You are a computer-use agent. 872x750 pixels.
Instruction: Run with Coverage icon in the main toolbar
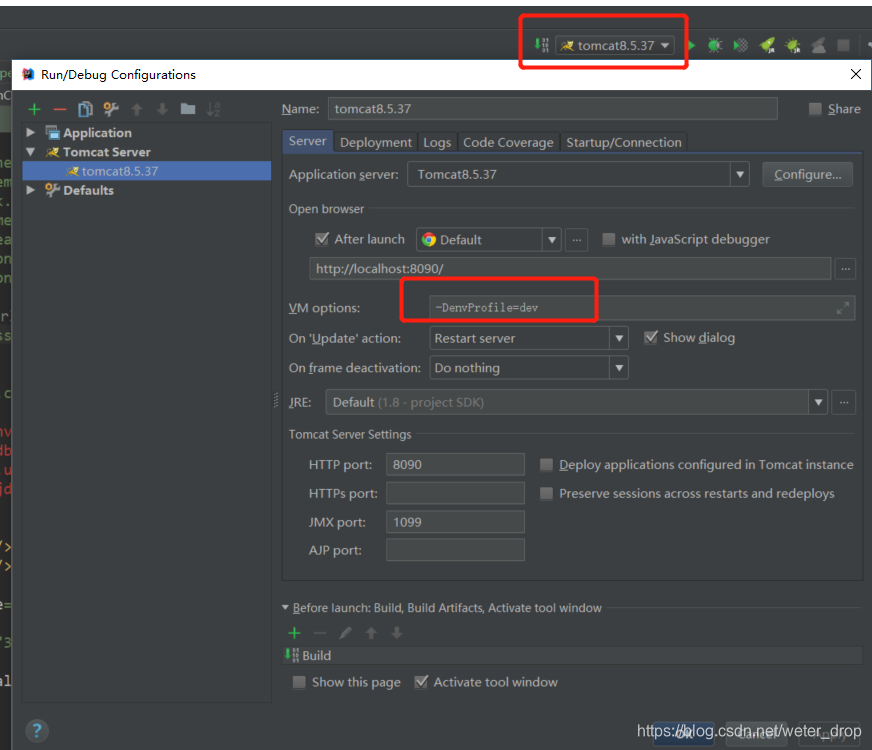741,45
